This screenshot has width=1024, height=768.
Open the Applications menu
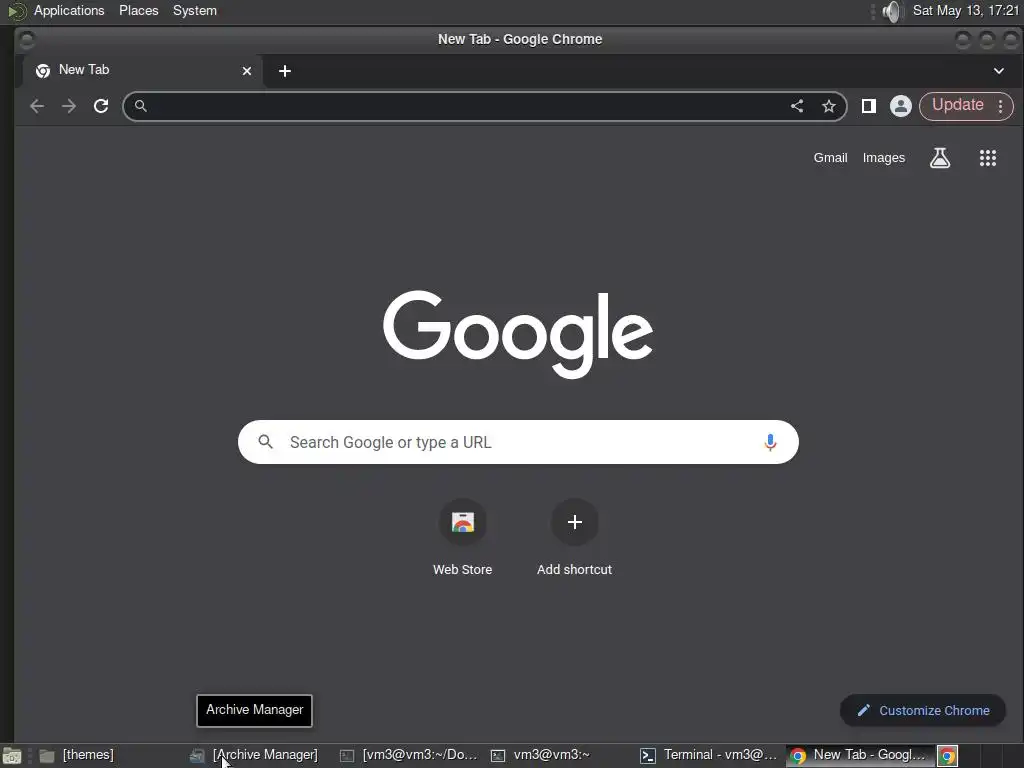click(x=69, y=10)
